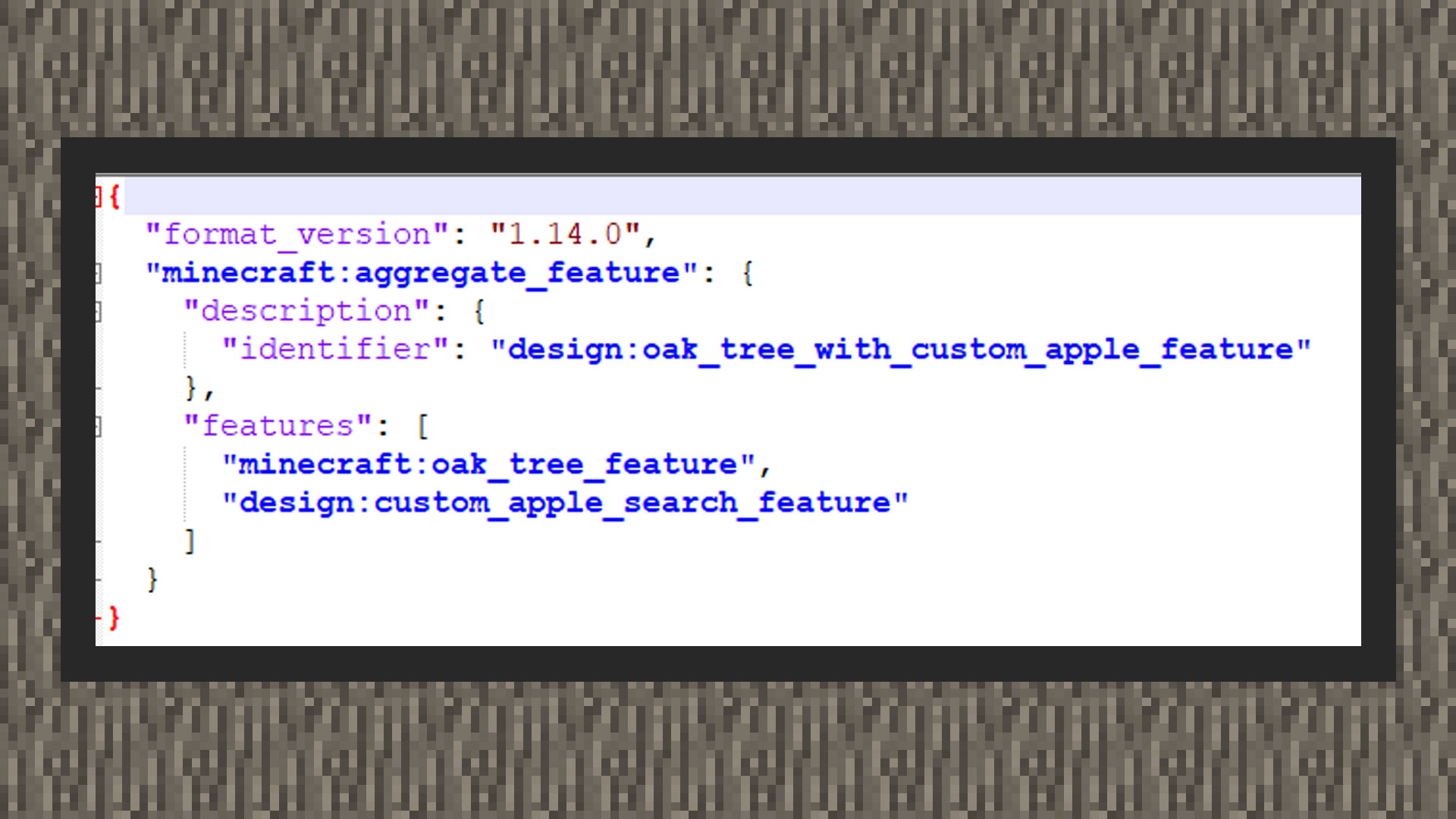Click the red opening brace on first line
Image resolution: width=1456 pixels, height=819 pixels.
(115, 197)
